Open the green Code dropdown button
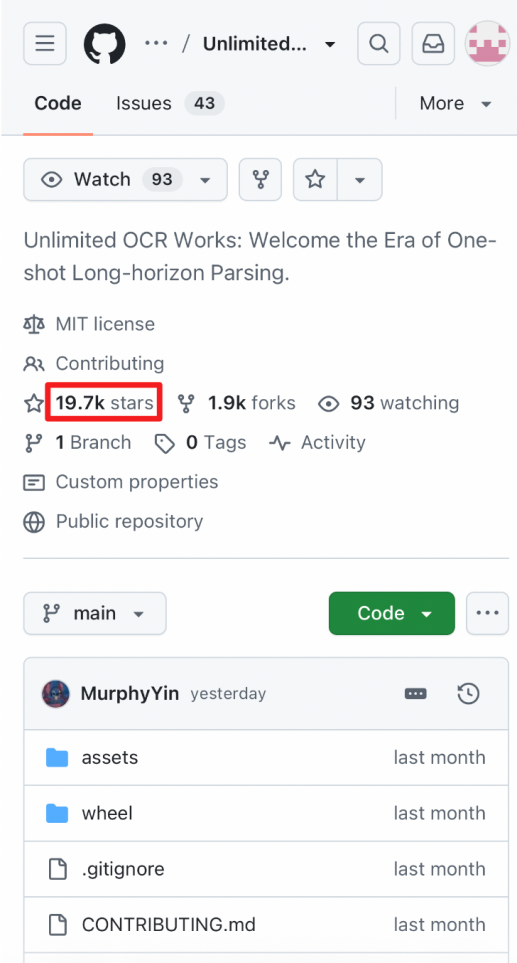Image resolution: width=517 pixels, height=963 pixels. 392,613
